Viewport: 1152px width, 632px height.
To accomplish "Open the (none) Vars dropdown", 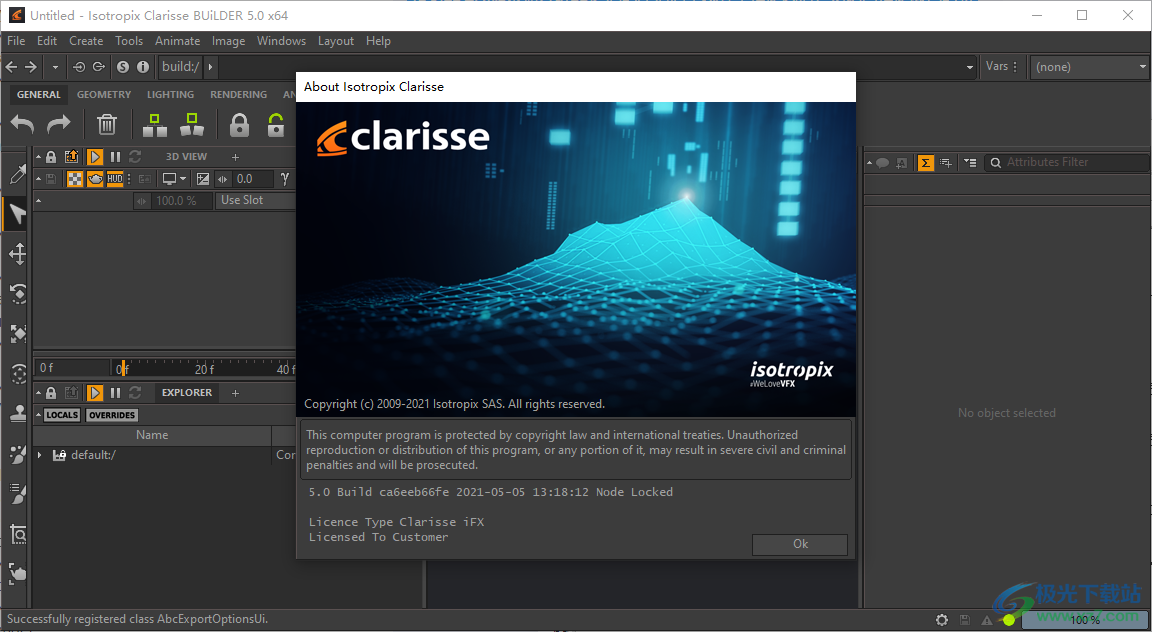I will (x=1090, y=67).
